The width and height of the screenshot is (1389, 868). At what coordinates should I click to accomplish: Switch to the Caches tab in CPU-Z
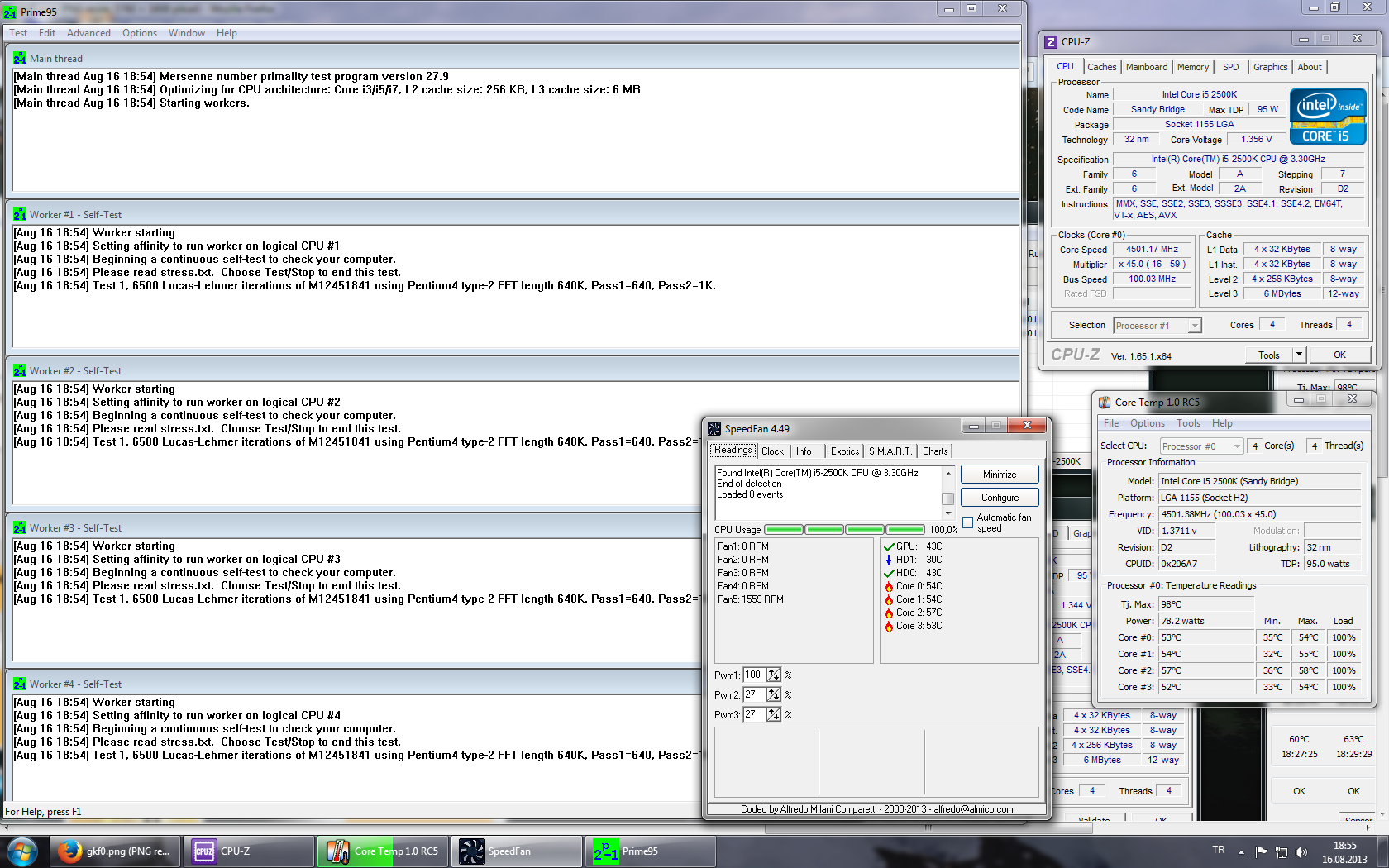1101,67
